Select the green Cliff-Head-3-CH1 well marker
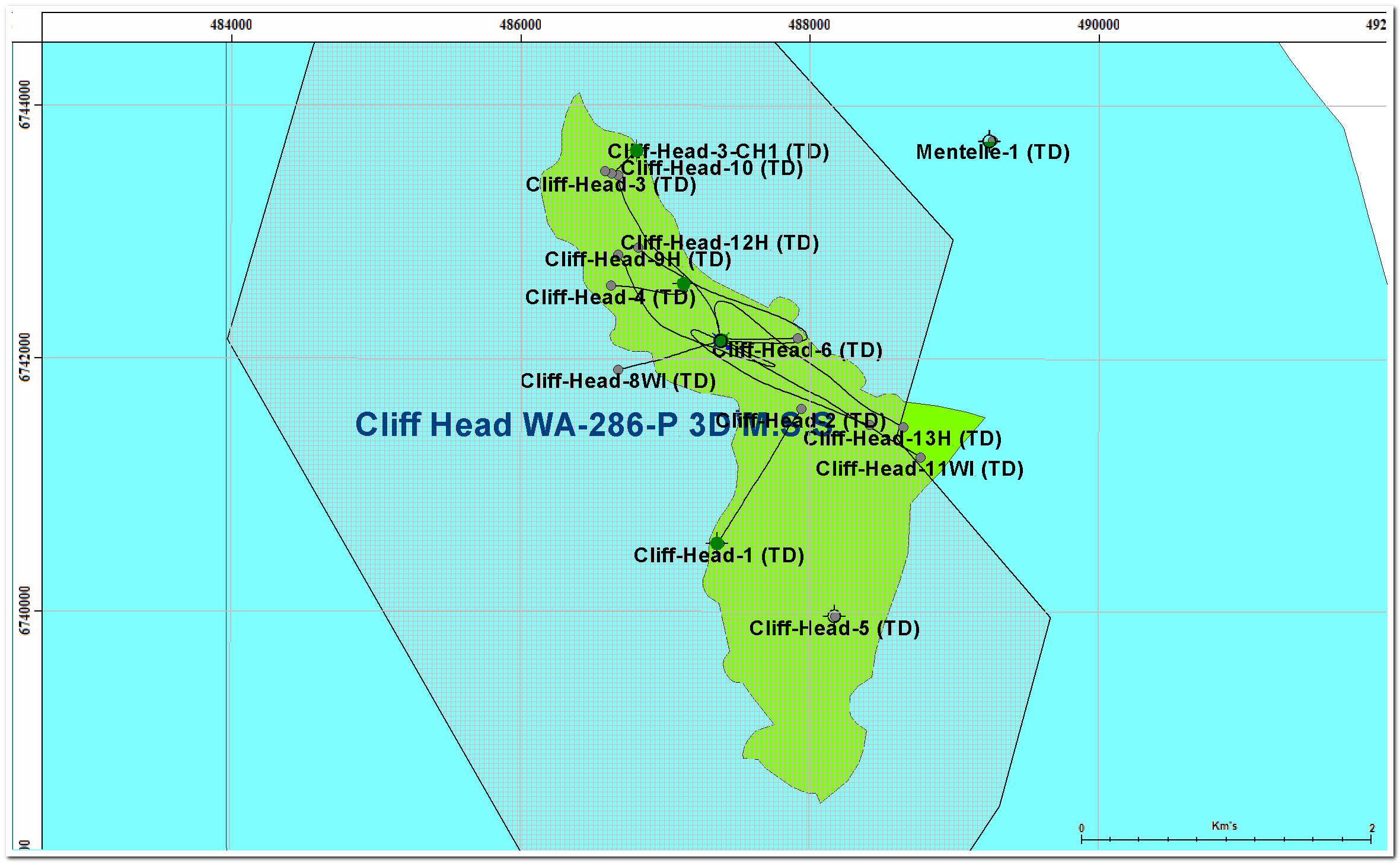1400x863 pixels. [x=636, y=151]
